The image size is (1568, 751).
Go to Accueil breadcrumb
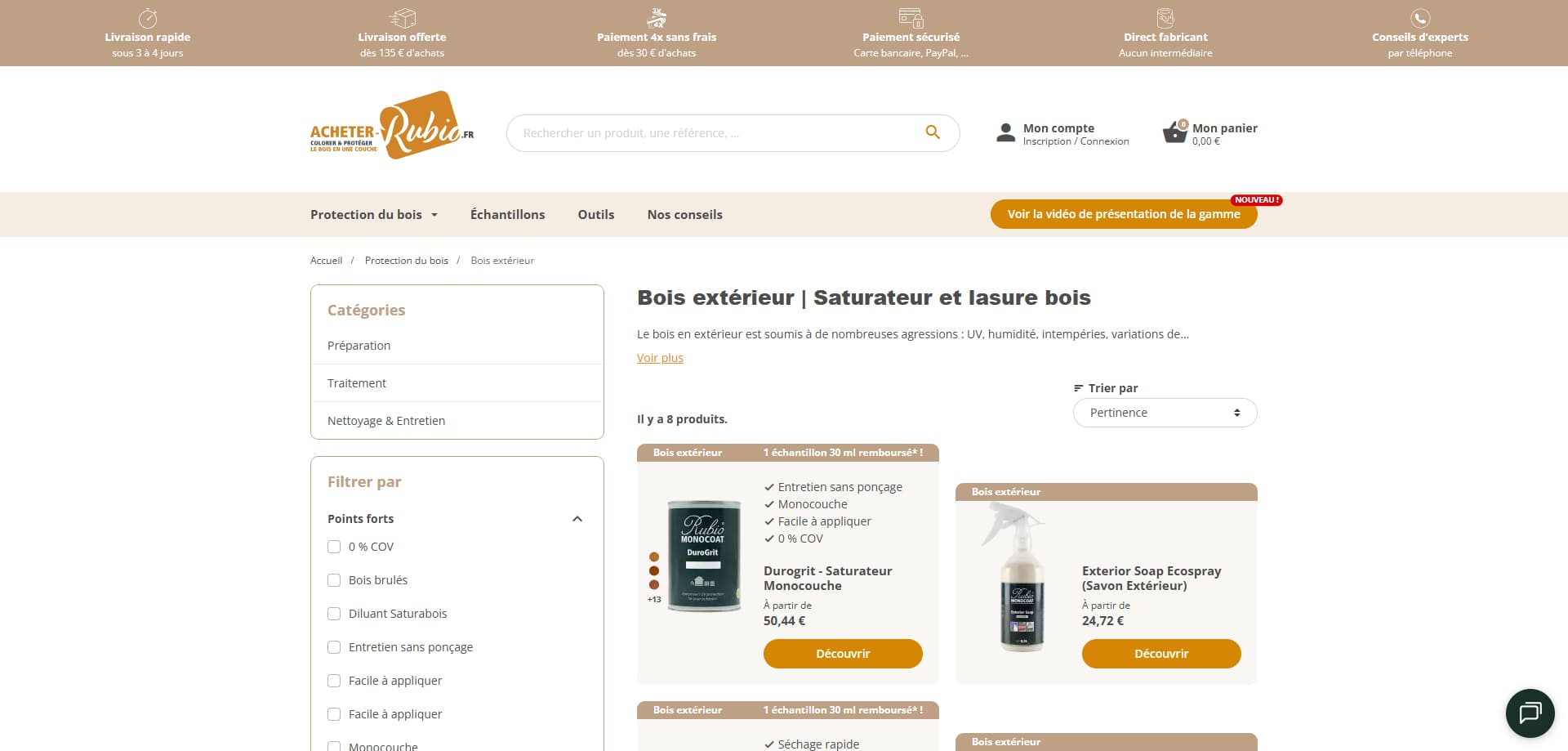click(x=326, y=261)
